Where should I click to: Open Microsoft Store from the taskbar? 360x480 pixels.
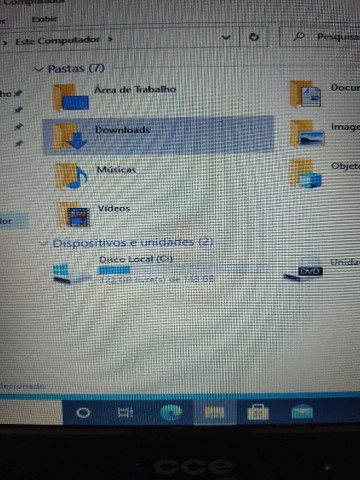click(x=258, y=412)
